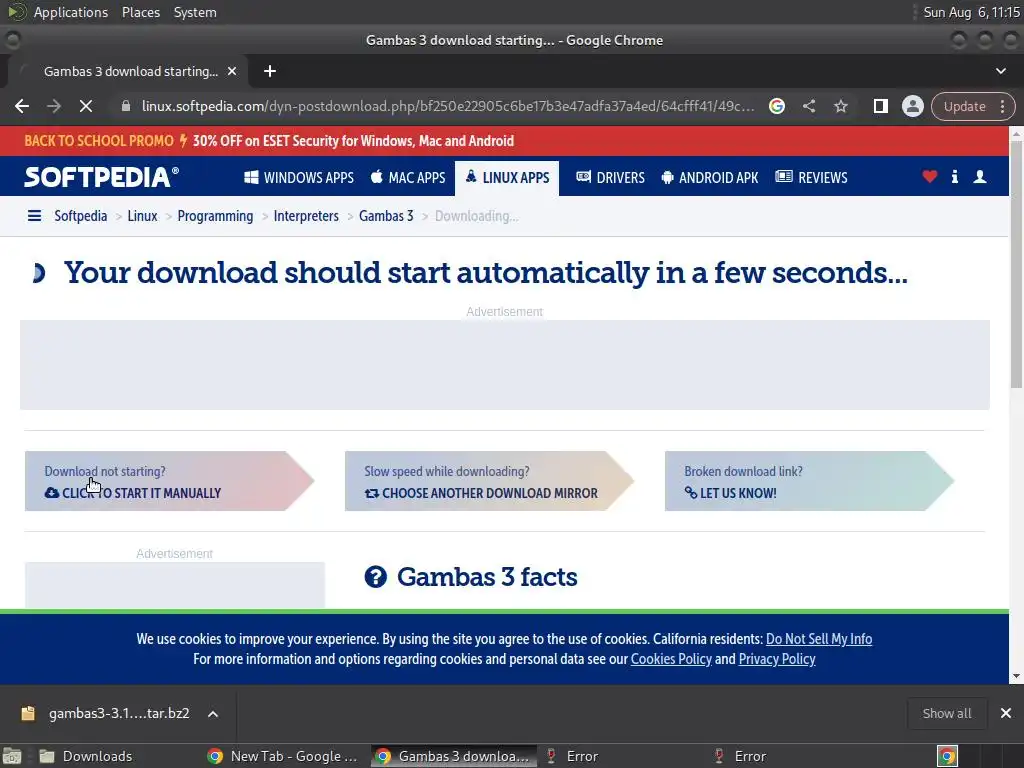Open Do Not Sell My Info link
1024x768 pixels.
[819, 639]
